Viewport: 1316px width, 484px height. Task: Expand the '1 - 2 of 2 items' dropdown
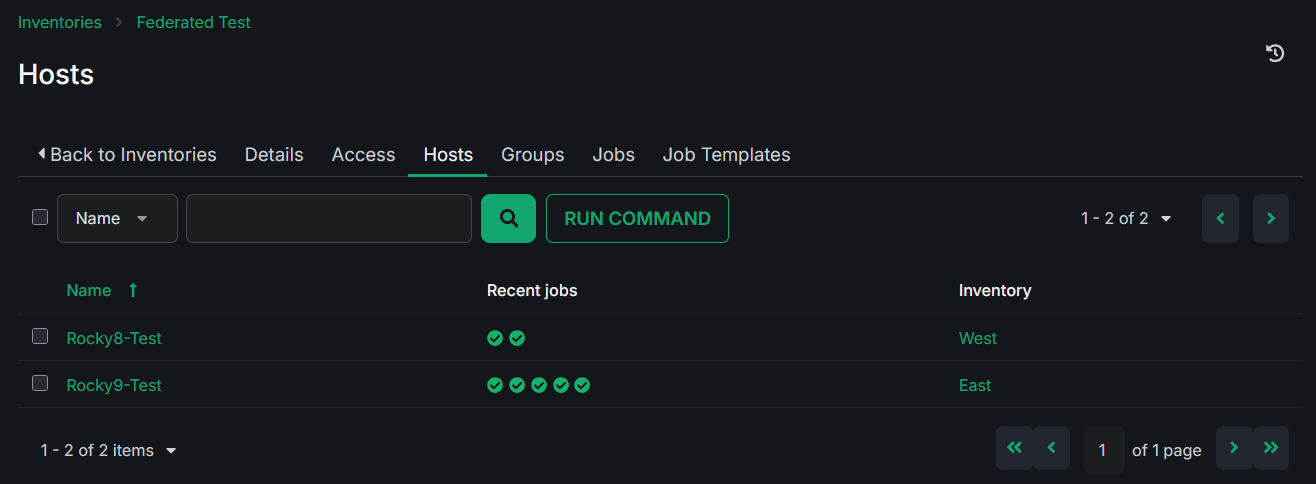(x=109, y=450)
